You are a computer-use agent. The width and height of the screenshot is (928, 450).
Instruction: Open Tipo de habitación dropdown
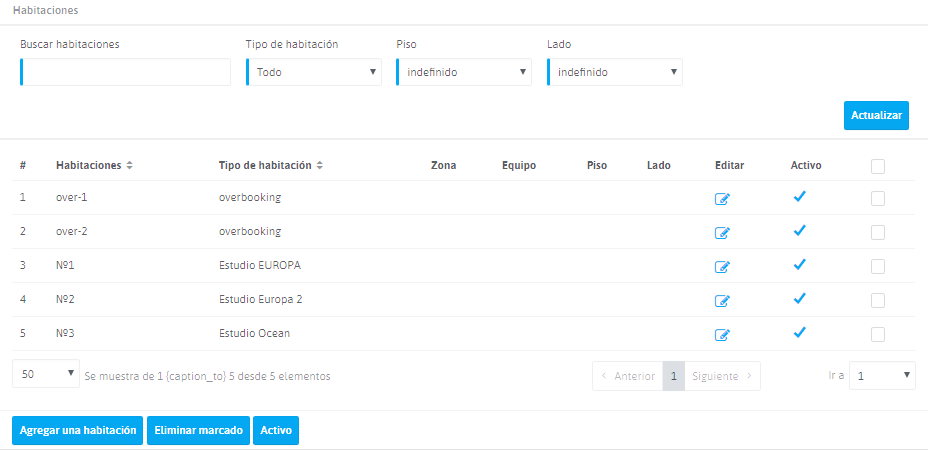click(x=315, y=72)
